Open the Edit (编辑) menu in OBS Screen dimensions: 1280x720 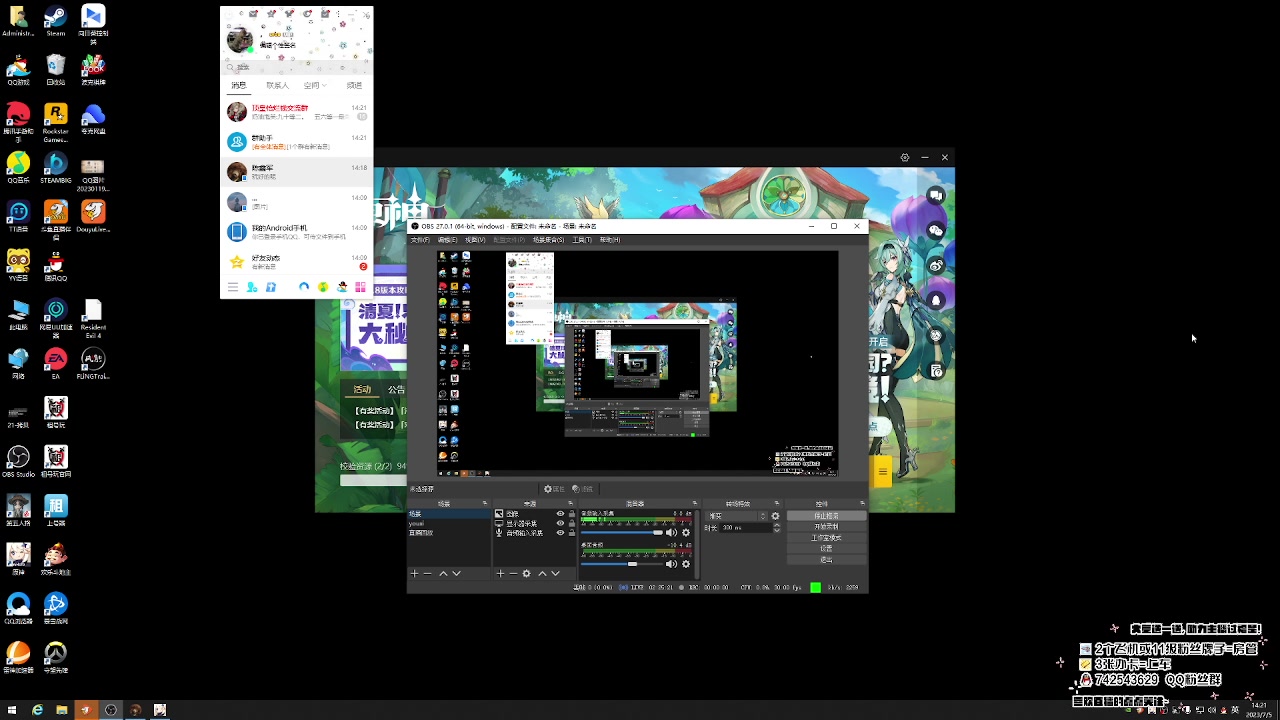(x=447, y=240)
